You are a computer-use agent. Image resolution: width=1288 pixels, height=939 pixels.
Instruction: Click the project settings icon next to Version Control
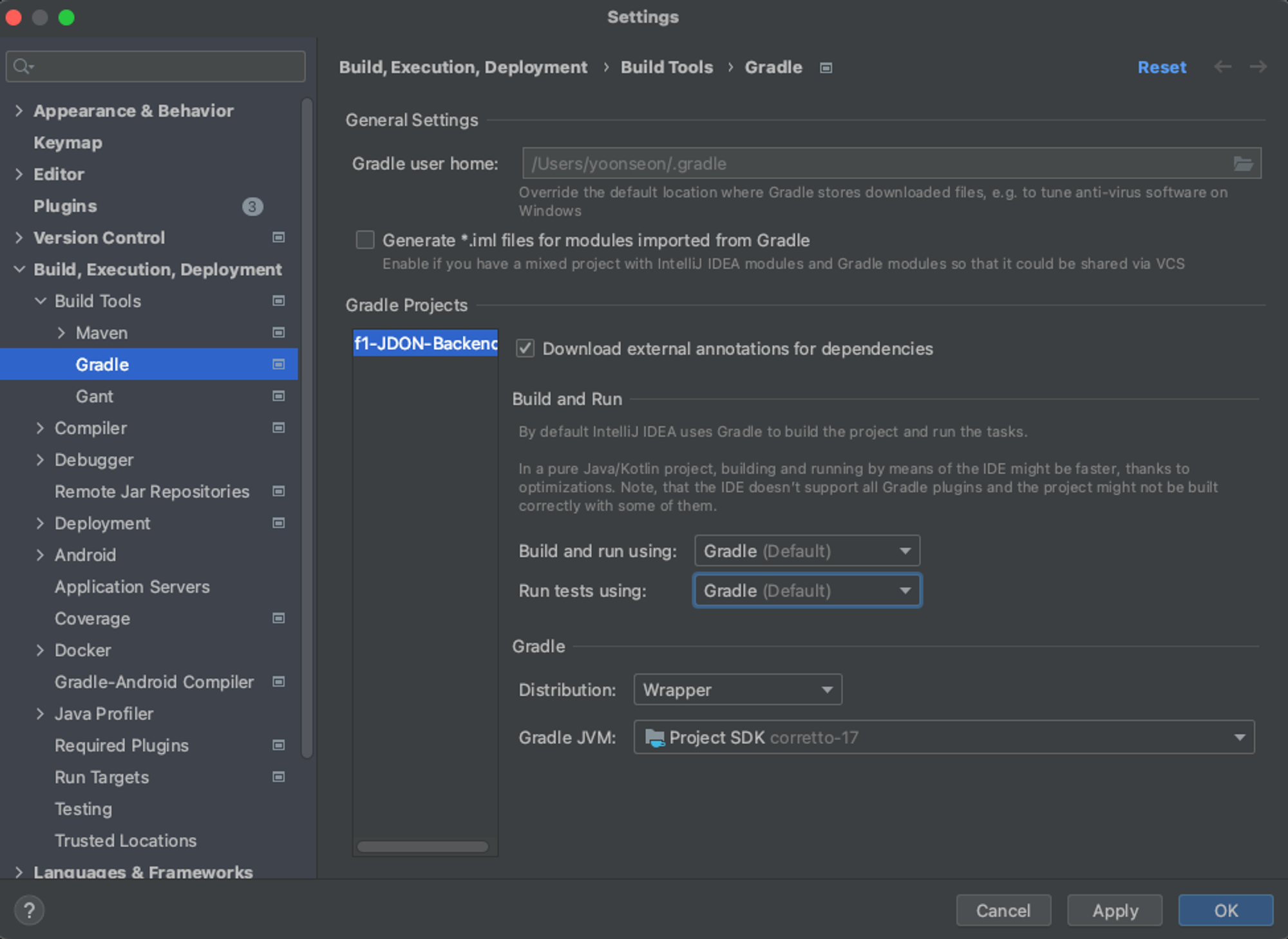[278, 238]
